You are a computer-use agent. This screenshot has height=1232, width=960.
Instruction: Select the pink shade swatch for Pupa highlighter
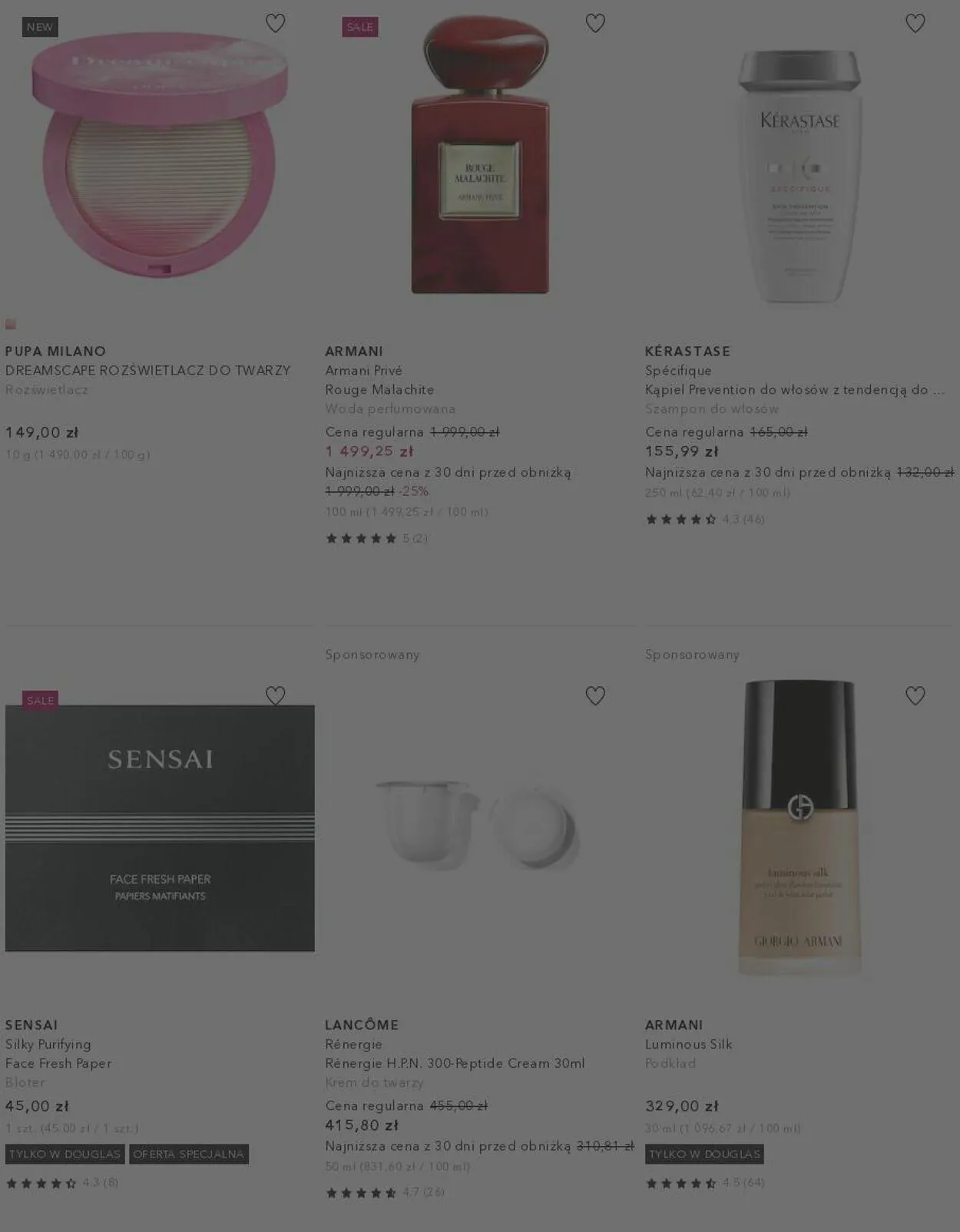click(x=11, y=324)
